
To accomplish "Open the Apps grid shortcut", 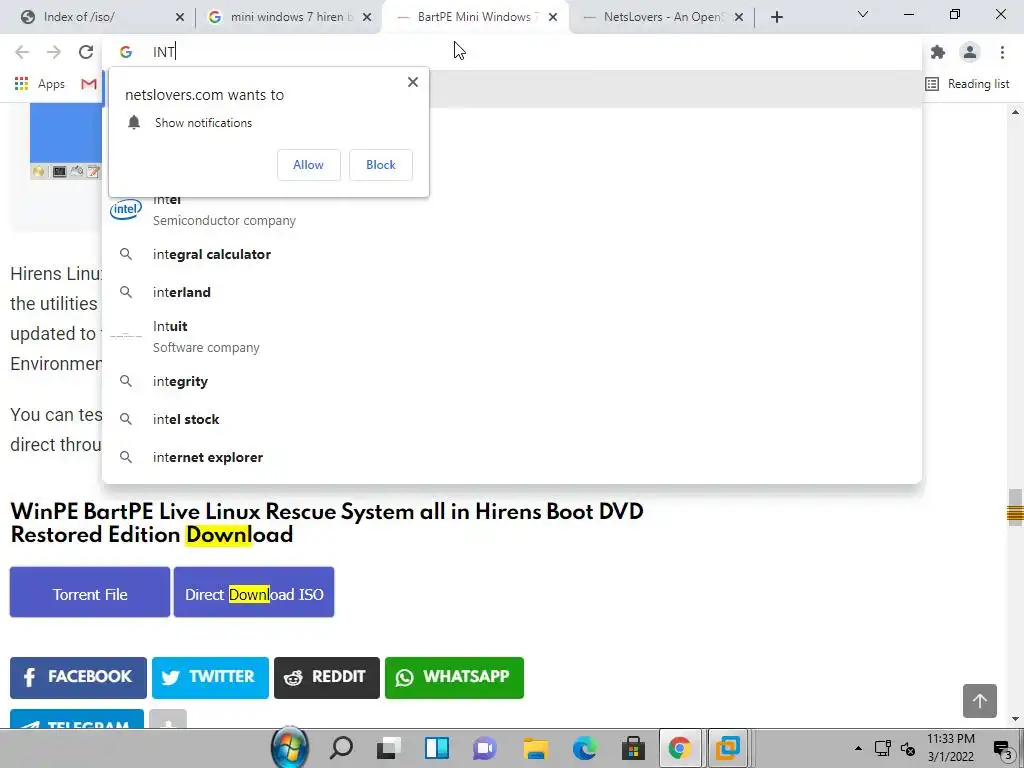I will tap(40, 84).
